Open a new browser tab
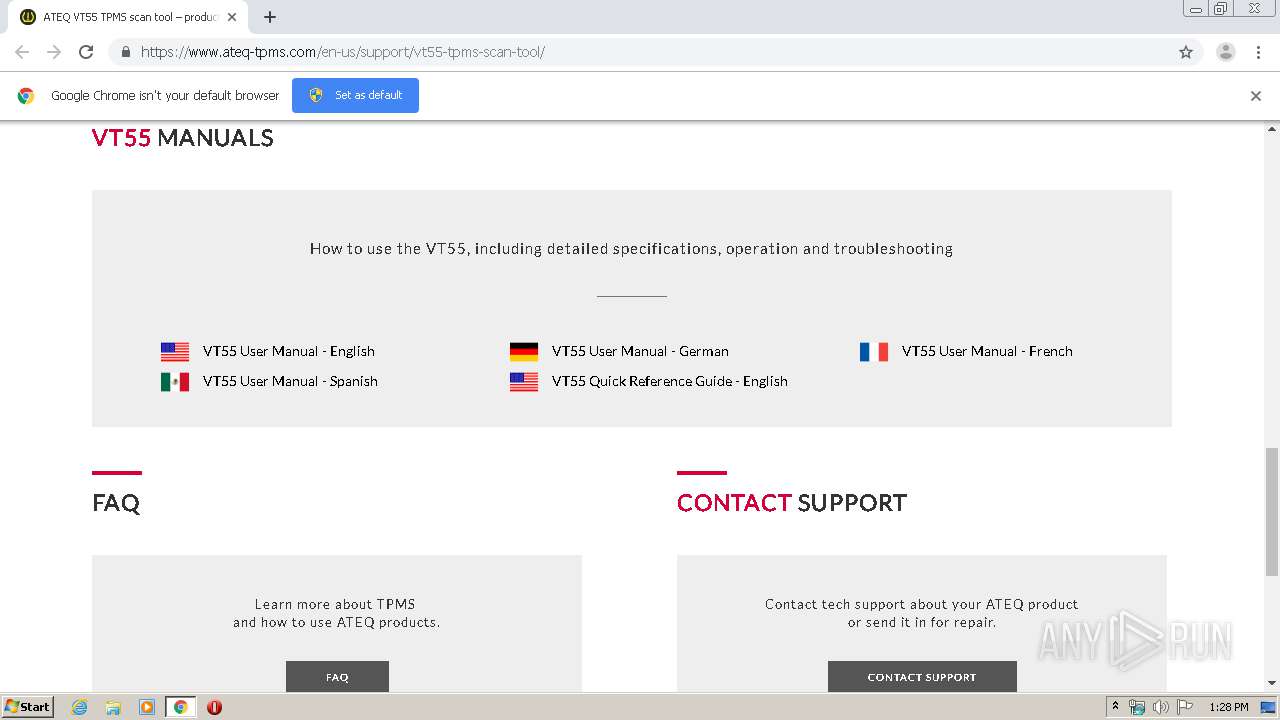Screen dimensions: 1280x720 coord(270,17)
